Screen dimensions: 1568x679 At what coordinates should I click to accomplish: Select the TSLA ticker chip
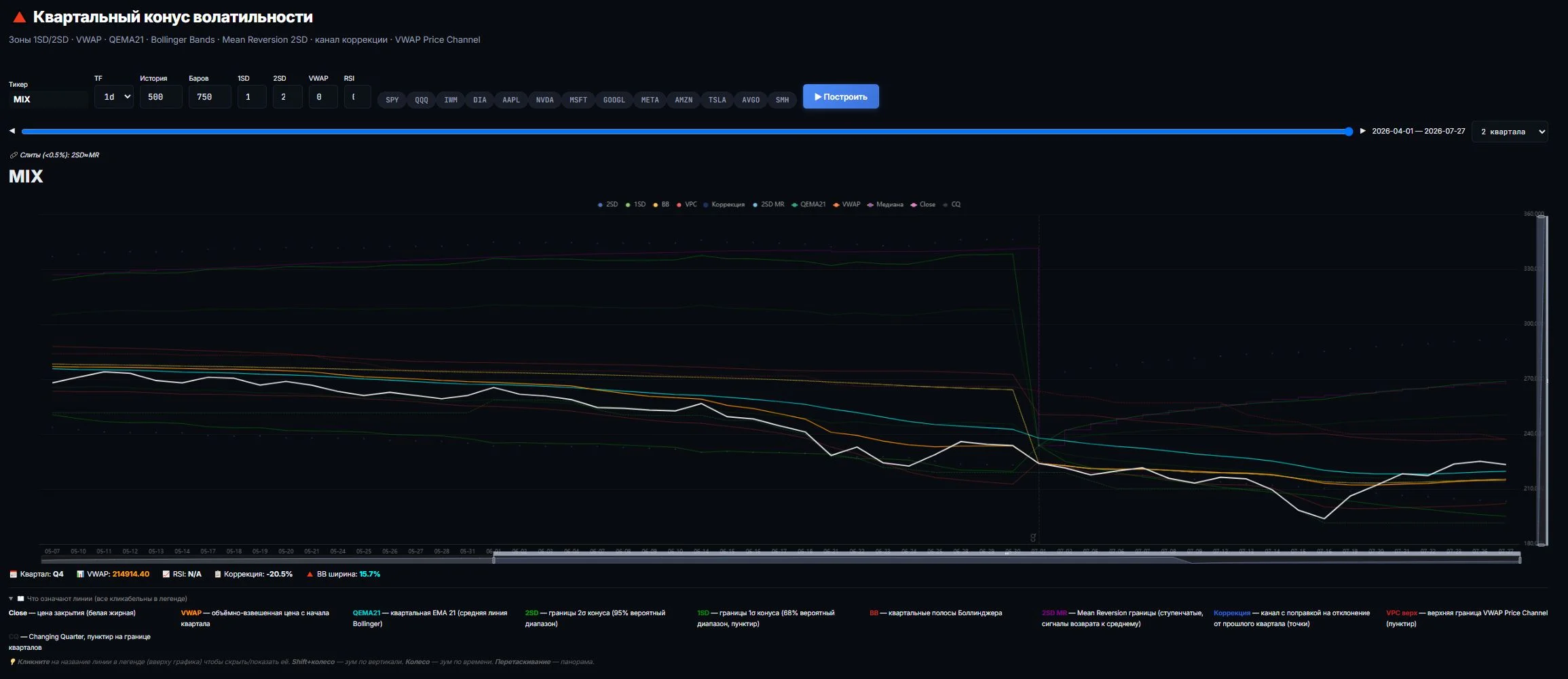pos(717,100)
